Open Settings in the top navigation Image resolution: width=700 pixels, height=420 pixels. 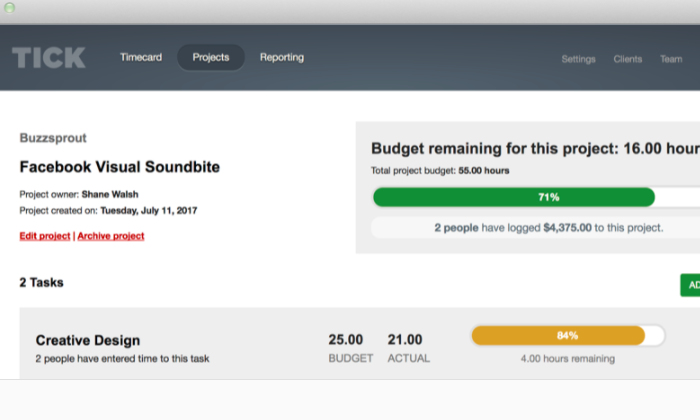[x=578, y=59]
